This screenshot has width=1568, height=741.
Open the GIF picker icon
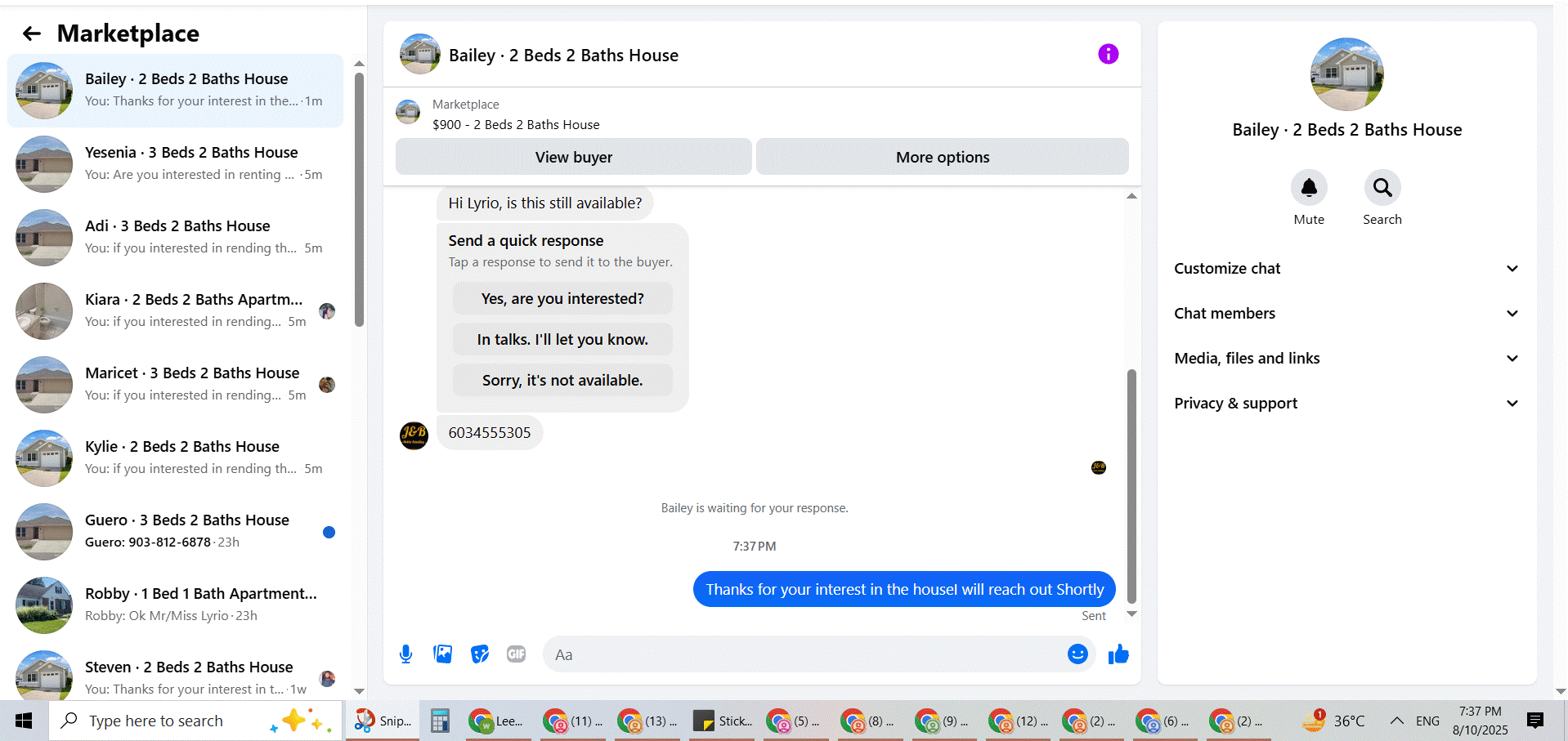[x=516, y=654]
